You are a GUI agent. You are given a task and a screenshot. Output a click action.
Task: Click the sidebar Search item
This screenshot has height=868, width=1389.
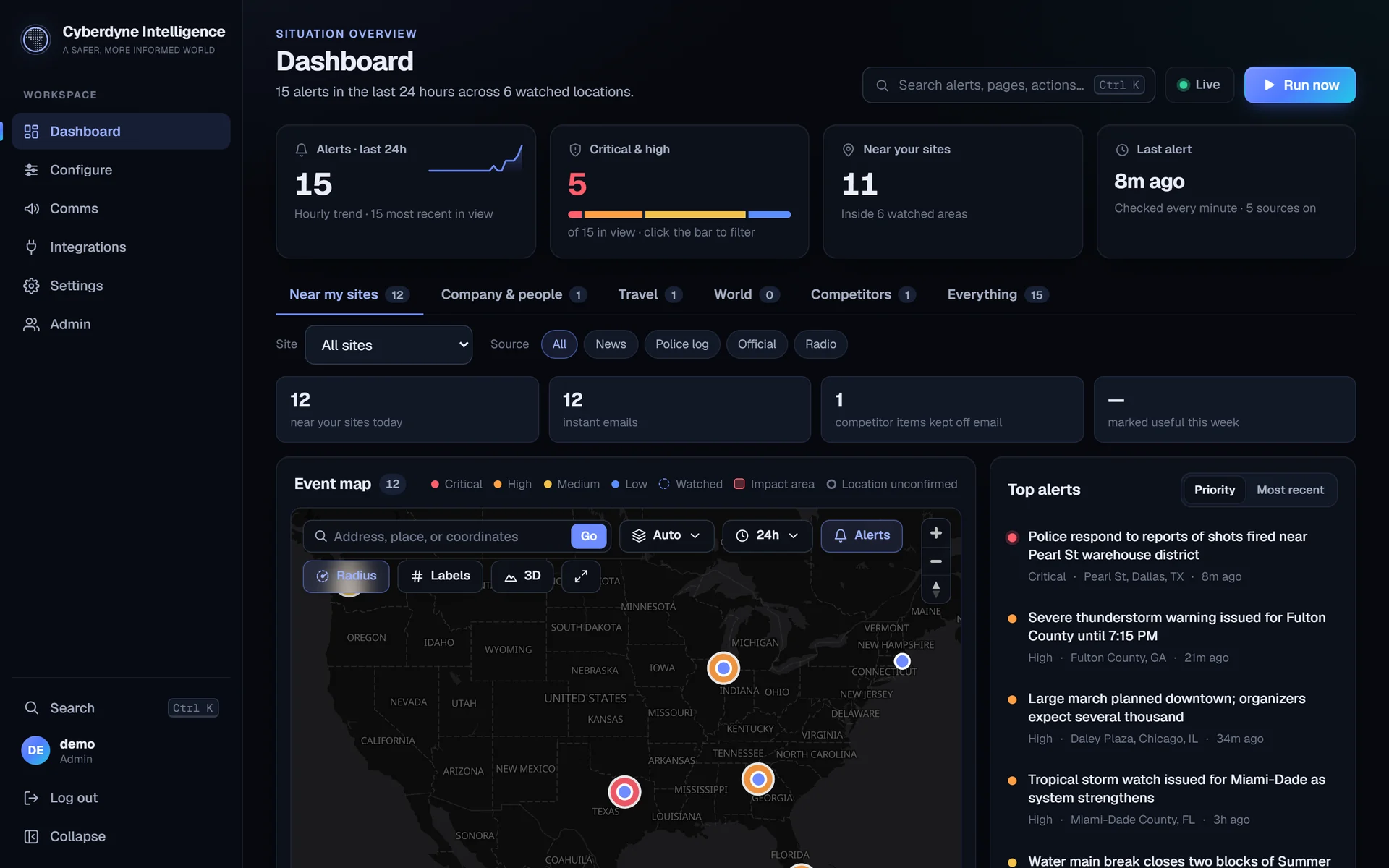[x=121, y=707]
